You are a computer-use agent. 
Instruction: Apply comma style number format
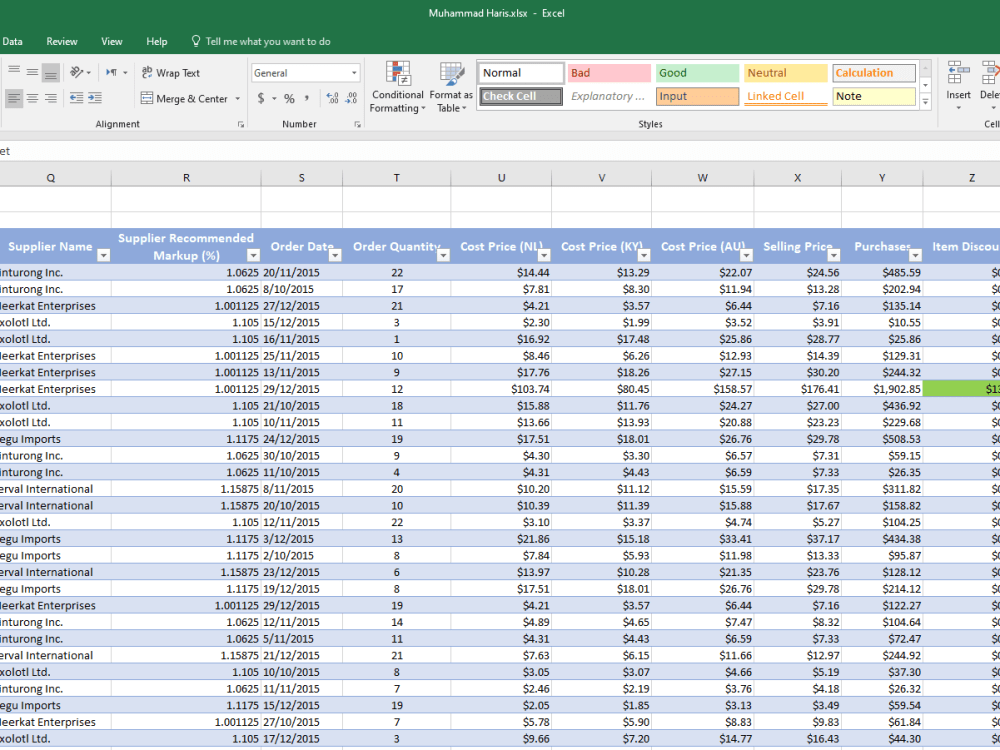pos(307,99)
